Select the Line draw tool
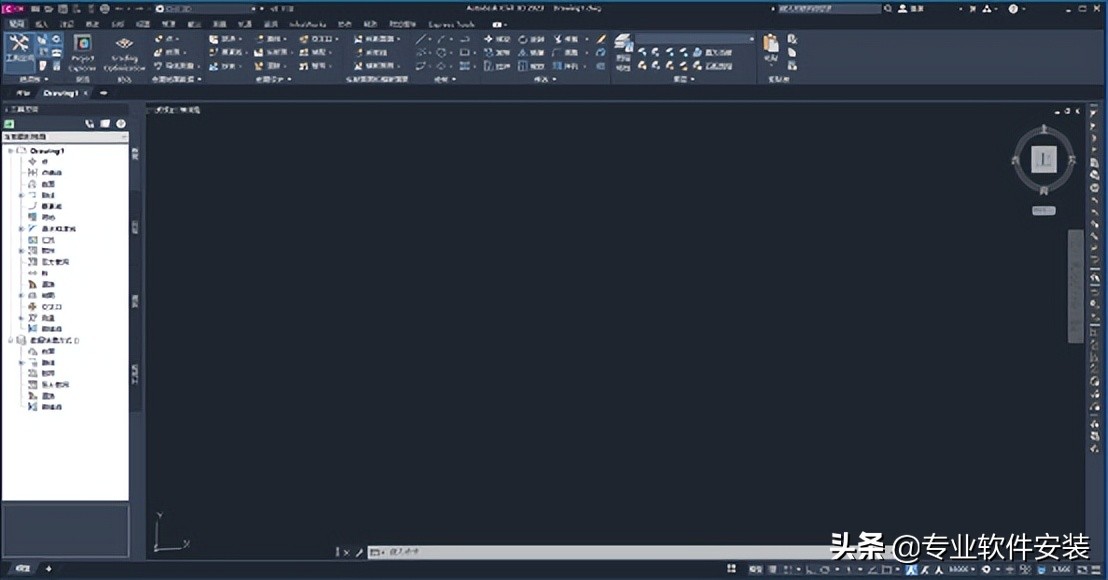This screenshot has height=580, width=1108. [x=420, y=40]
